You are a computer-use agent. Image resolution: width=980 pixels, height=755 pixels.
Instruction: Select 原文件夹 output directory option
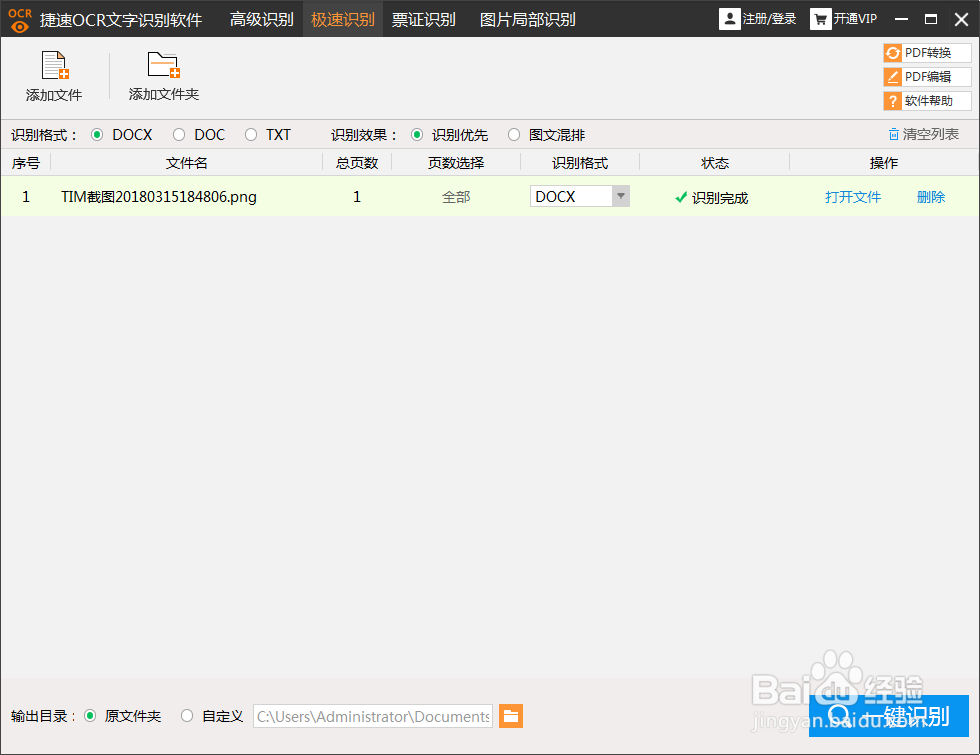pyautogui.click(x=90, y=716)
